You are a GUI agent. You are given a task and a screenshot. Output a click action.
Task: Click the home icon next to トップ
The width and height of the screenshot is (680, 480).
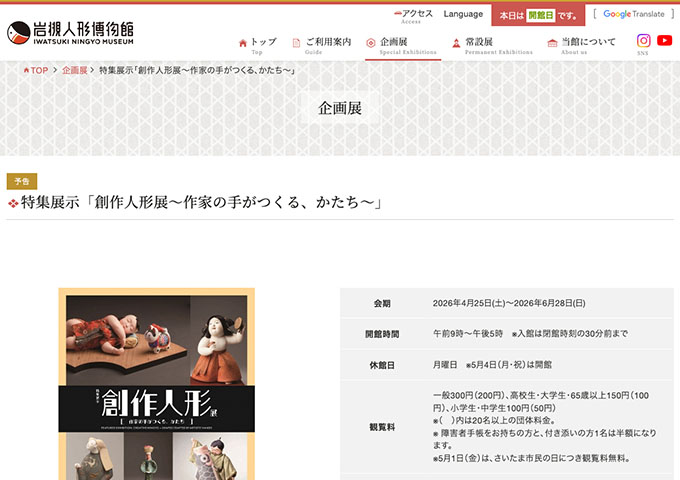click(x=243, y=42)
